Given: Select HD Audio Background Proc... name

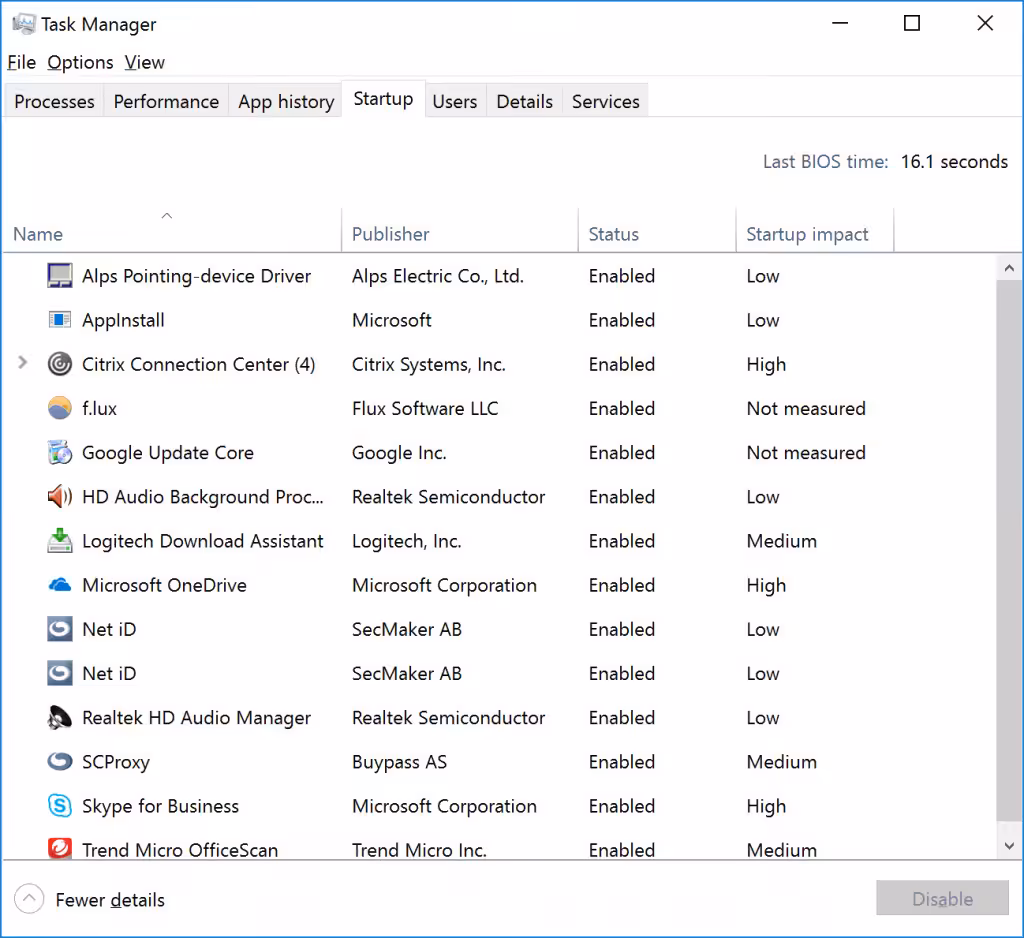Looking at the screenshot, I should [202, 496].
